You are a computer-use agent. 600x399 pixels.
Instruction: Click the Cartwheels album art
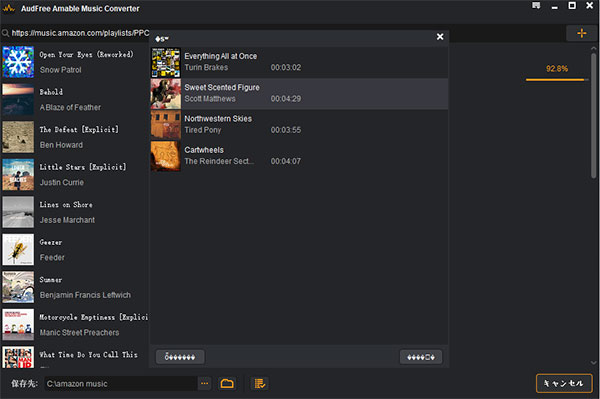pos(166,156)
